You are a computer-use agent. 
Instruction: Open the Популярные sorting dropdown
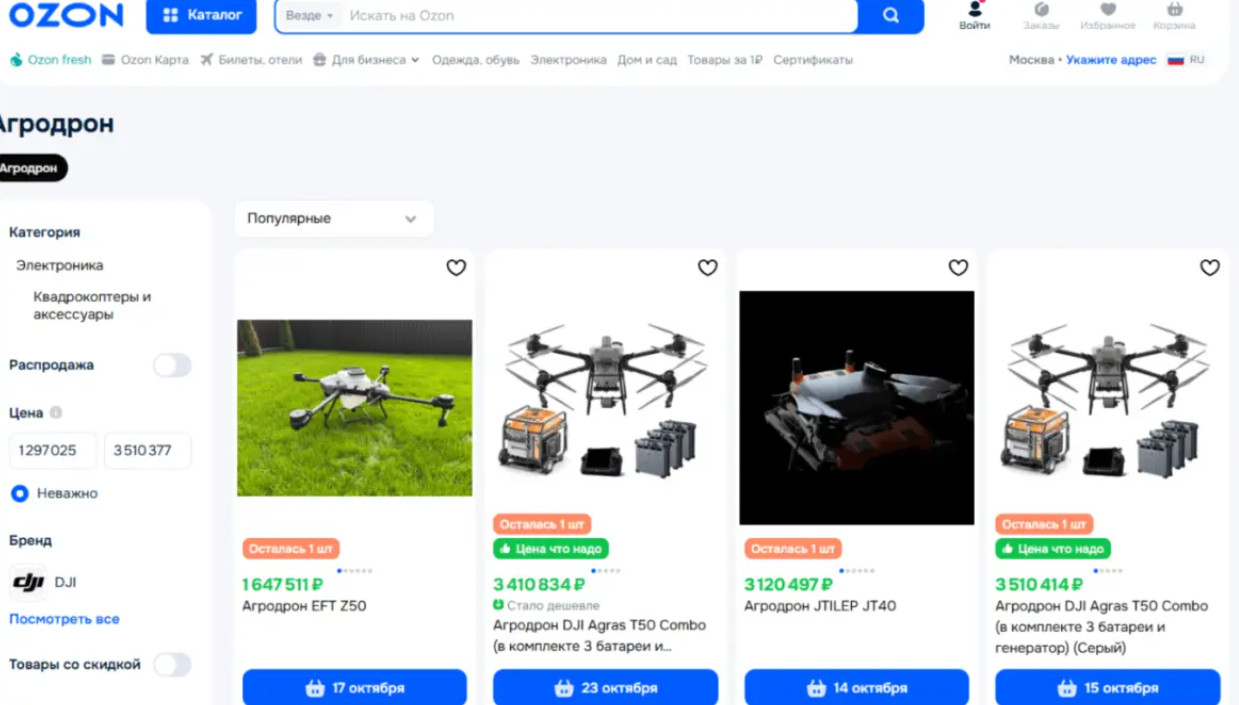tap(334, 218)
